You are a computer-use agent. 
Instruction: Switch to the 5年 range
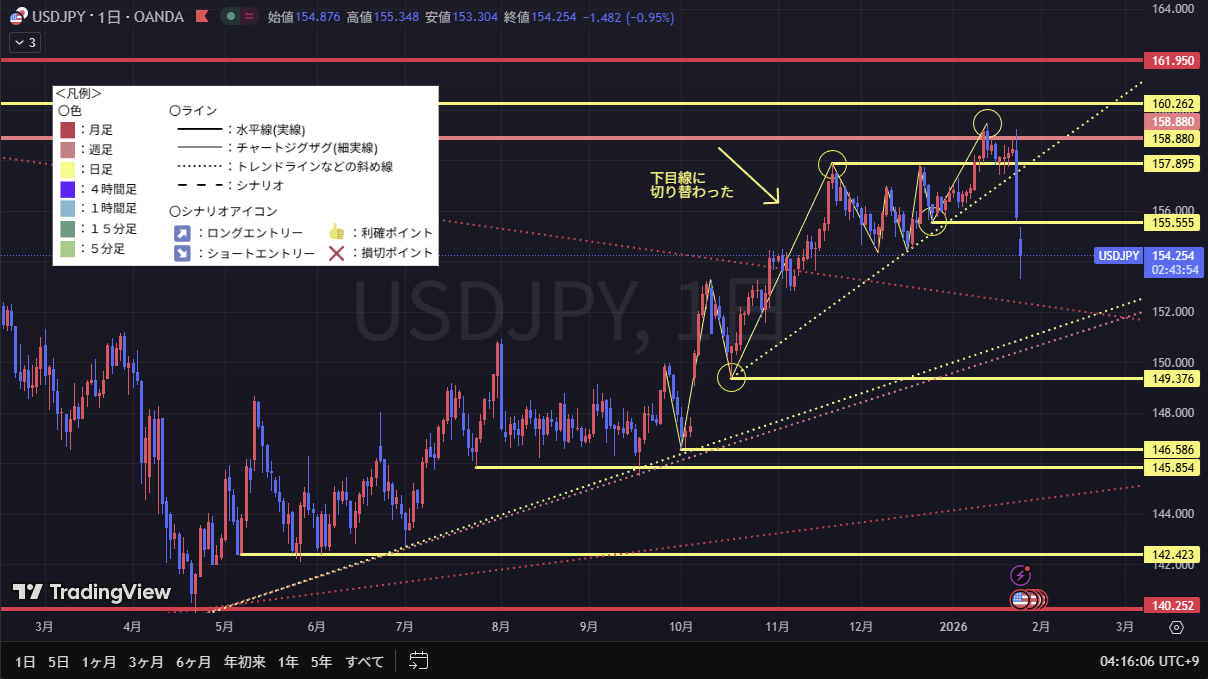pos(321,661)
